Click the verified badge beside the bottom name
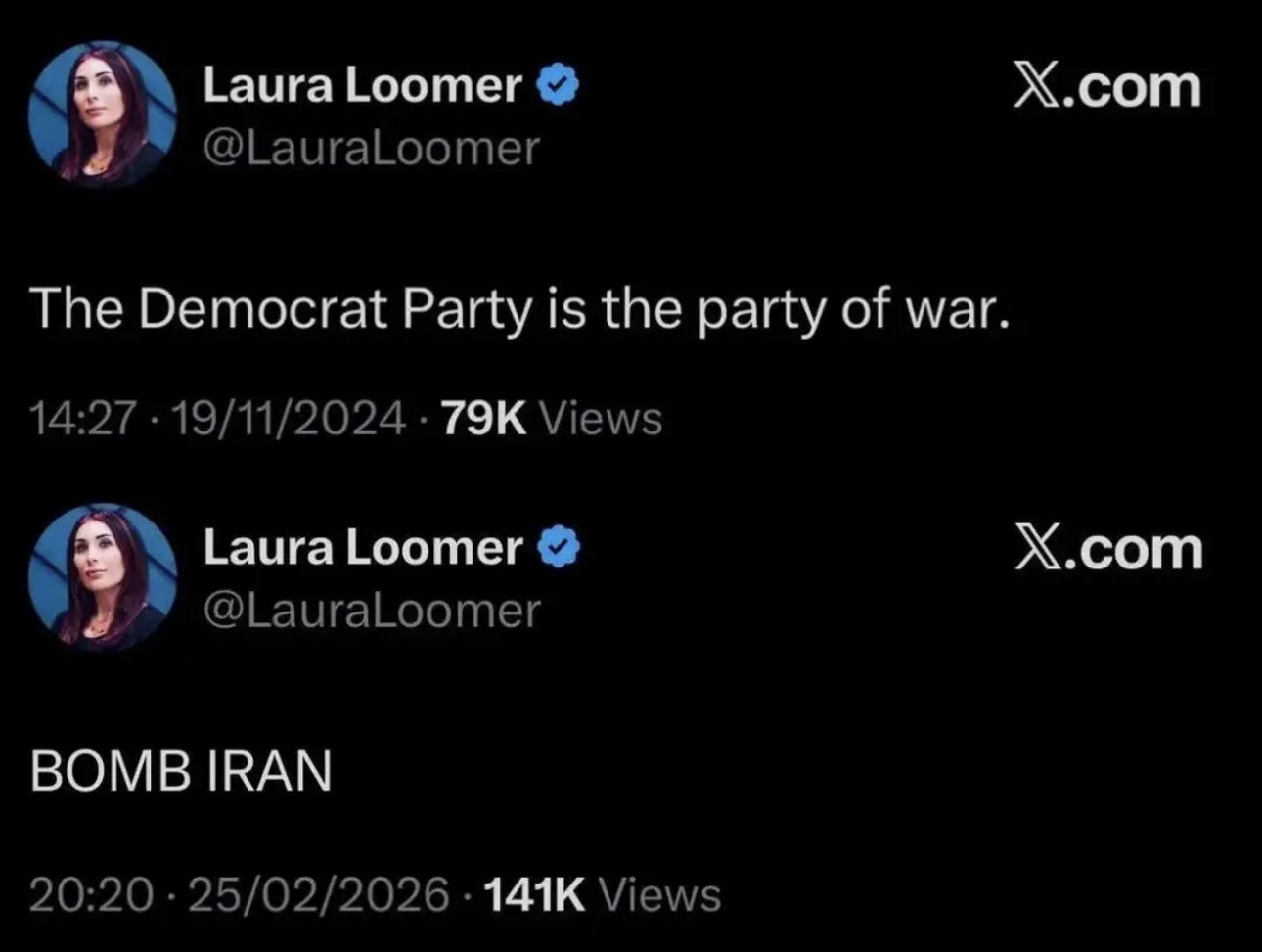 (560, 548)
